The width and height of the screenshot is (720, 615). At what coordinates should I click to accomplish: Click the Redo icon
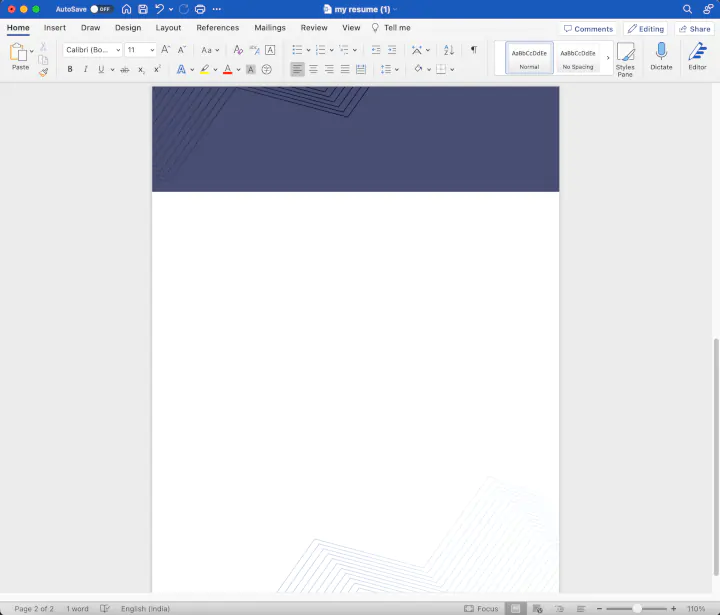click(x=184, y=9)
